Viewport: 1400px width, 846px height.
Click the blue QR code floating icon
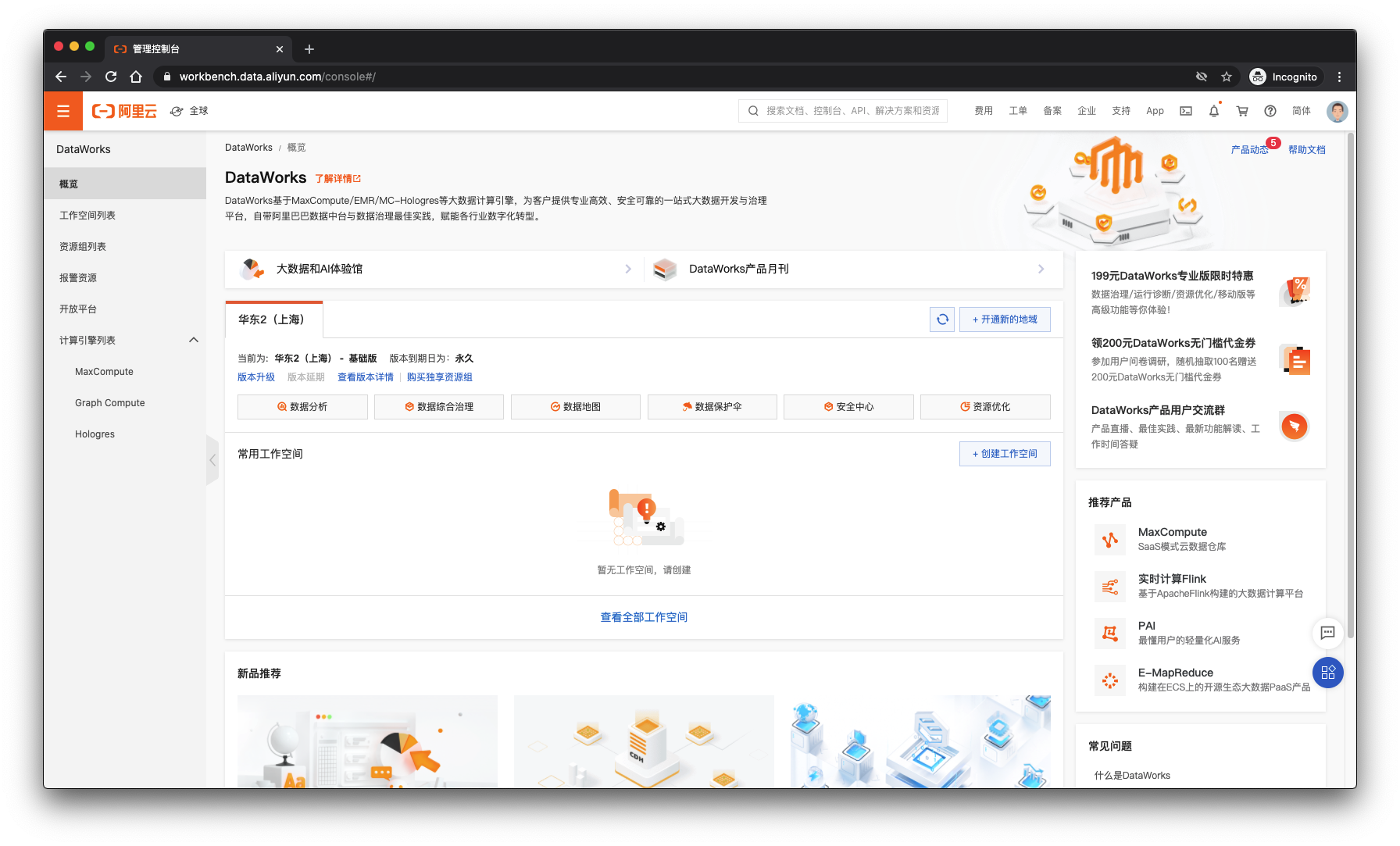tap(1327, 673)
